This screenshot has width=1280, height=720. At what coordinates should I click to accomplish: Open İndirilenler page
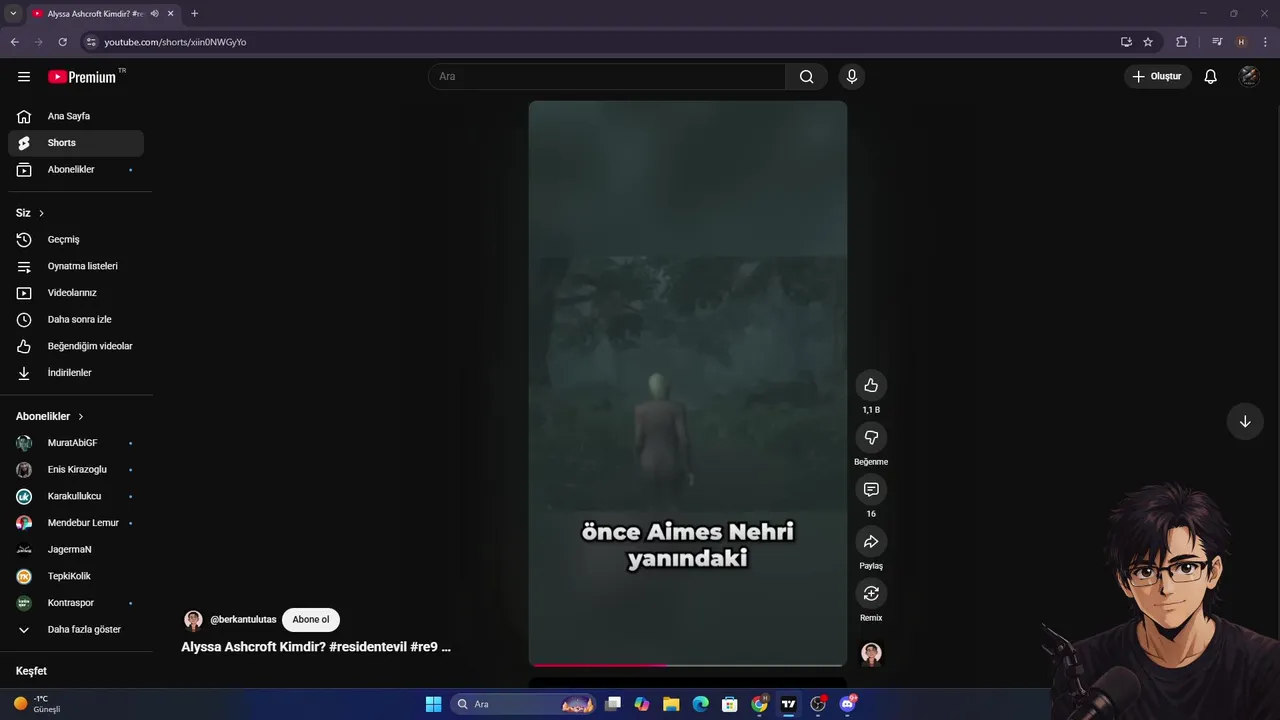(76, 373)
